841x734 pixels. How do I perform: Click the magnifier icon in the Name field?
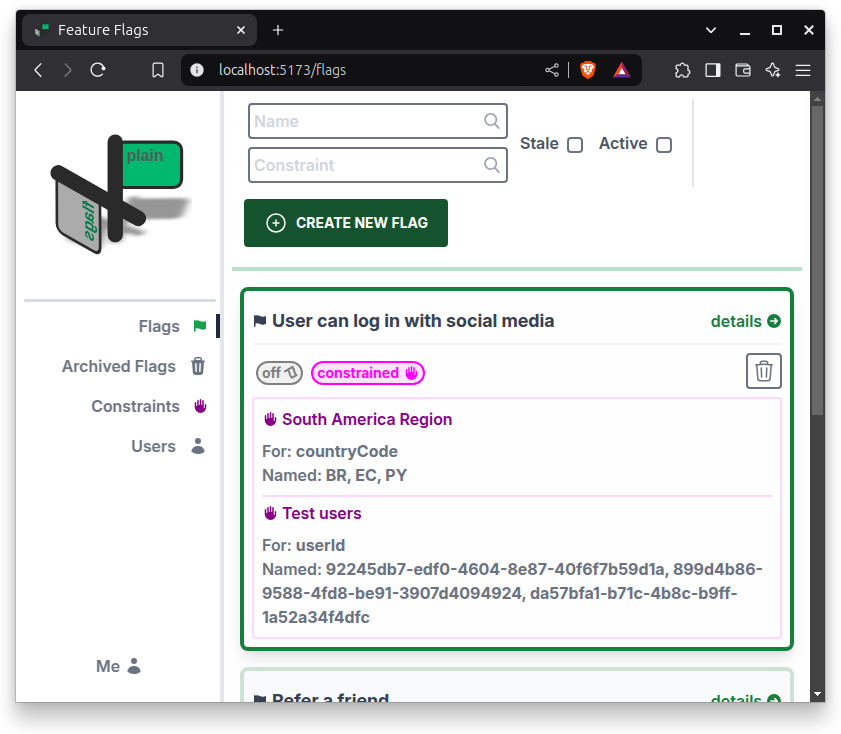pos(491,121)
